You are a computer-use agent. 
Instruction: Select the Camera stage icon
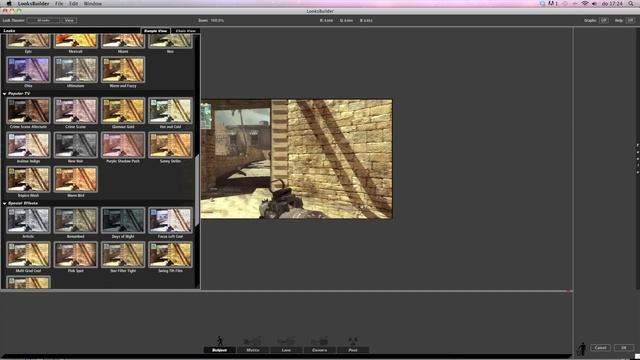point(320,341)
